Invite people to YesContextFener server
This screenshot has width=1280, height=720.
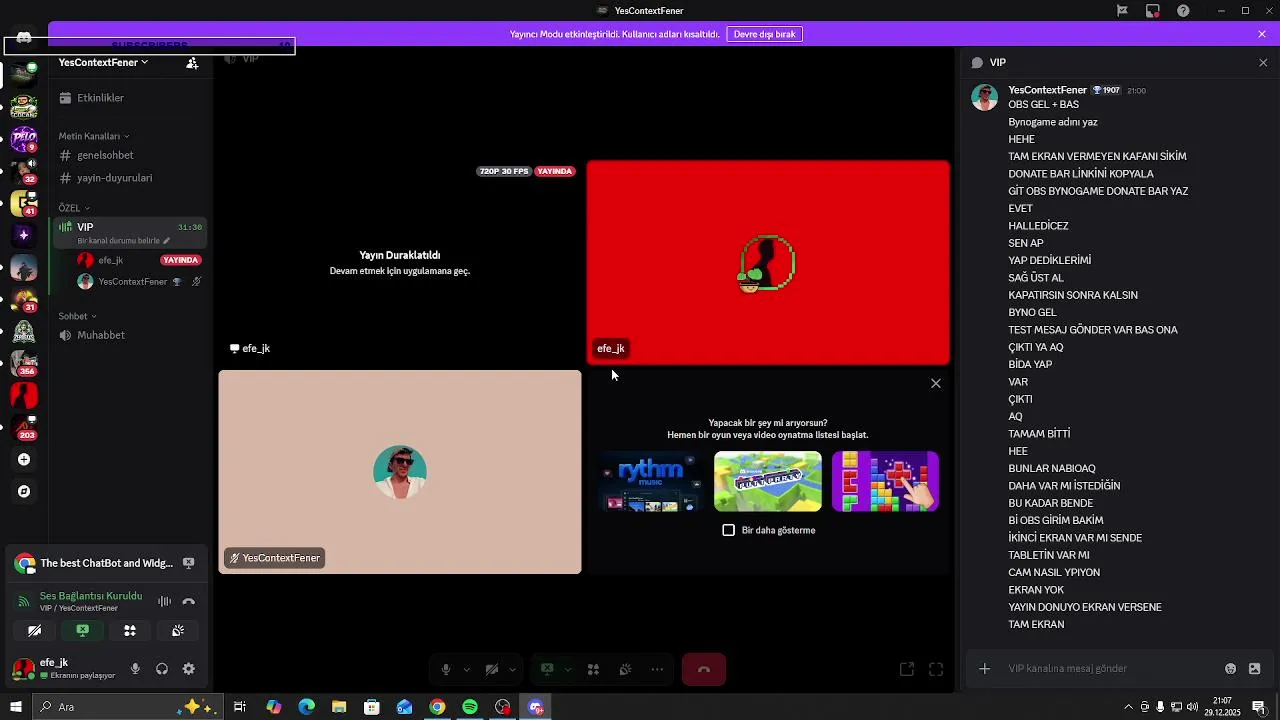192,63
